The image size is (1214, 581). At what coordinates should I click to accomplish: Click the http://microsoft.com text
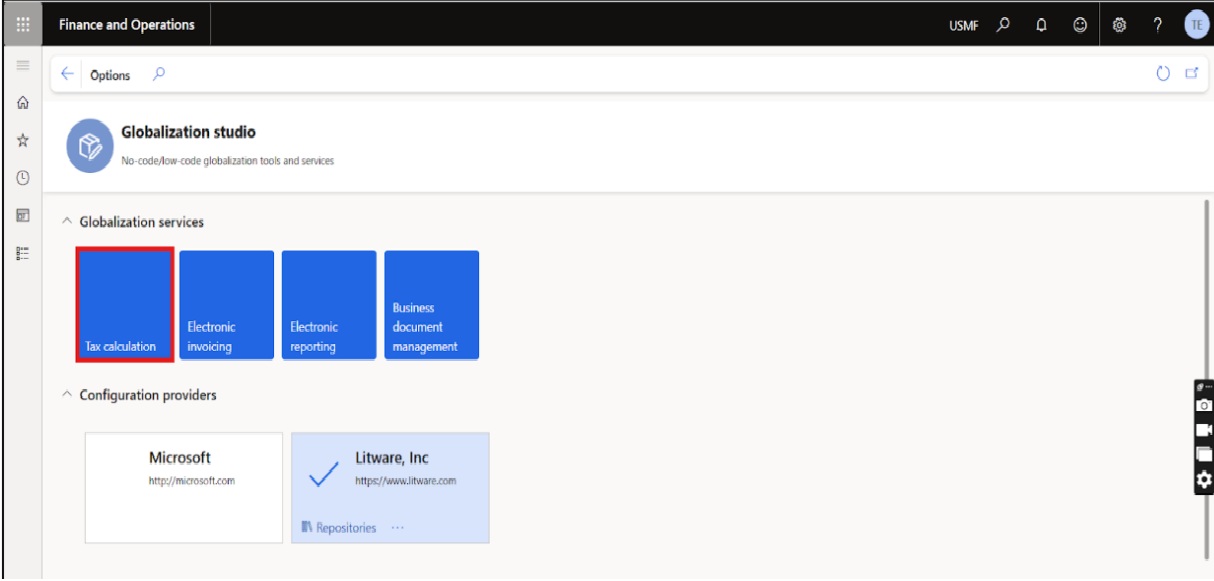[192, 481]
